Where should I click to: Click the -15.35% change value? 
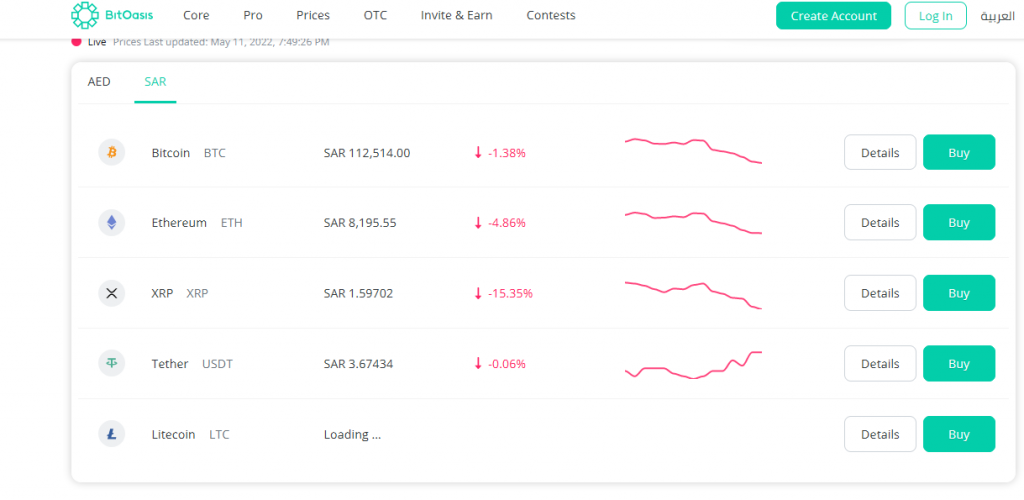pos(510,294)
